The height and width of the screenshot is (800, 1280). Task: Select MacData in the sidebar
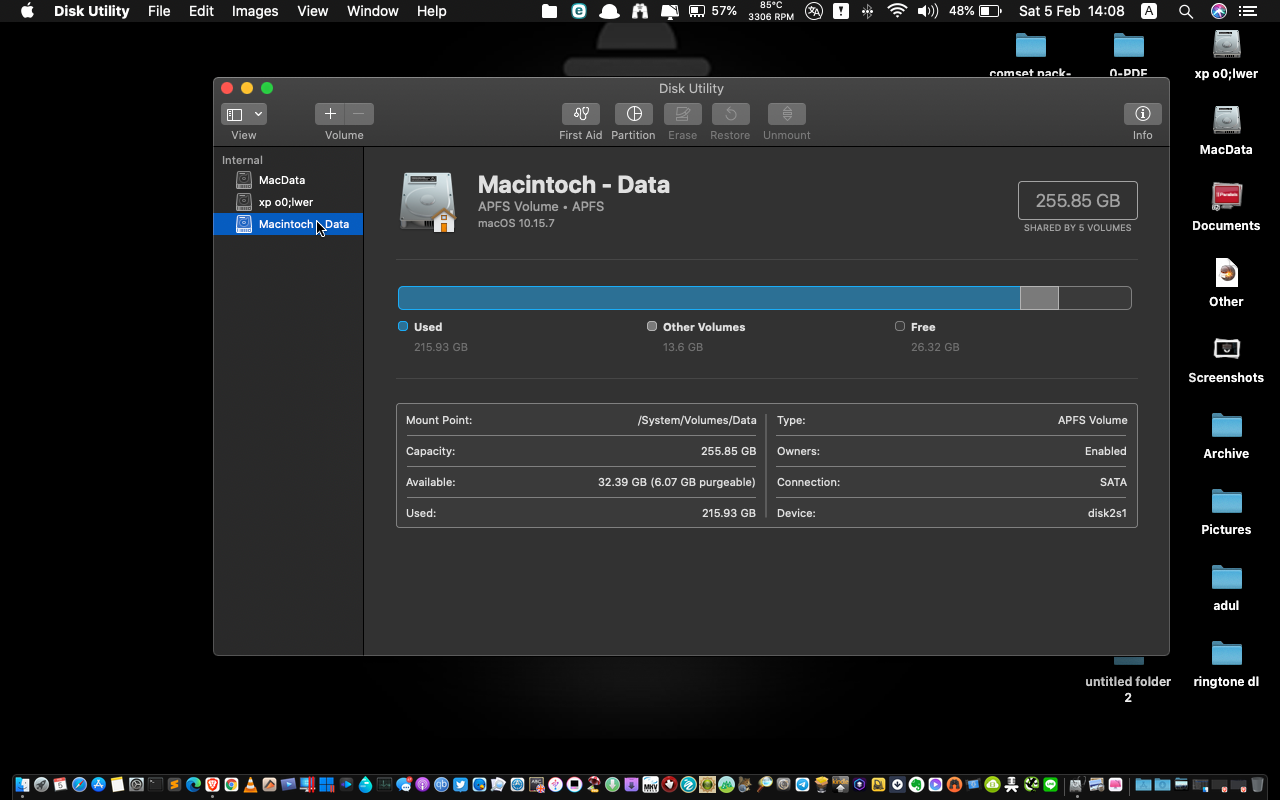coord(288,180)
